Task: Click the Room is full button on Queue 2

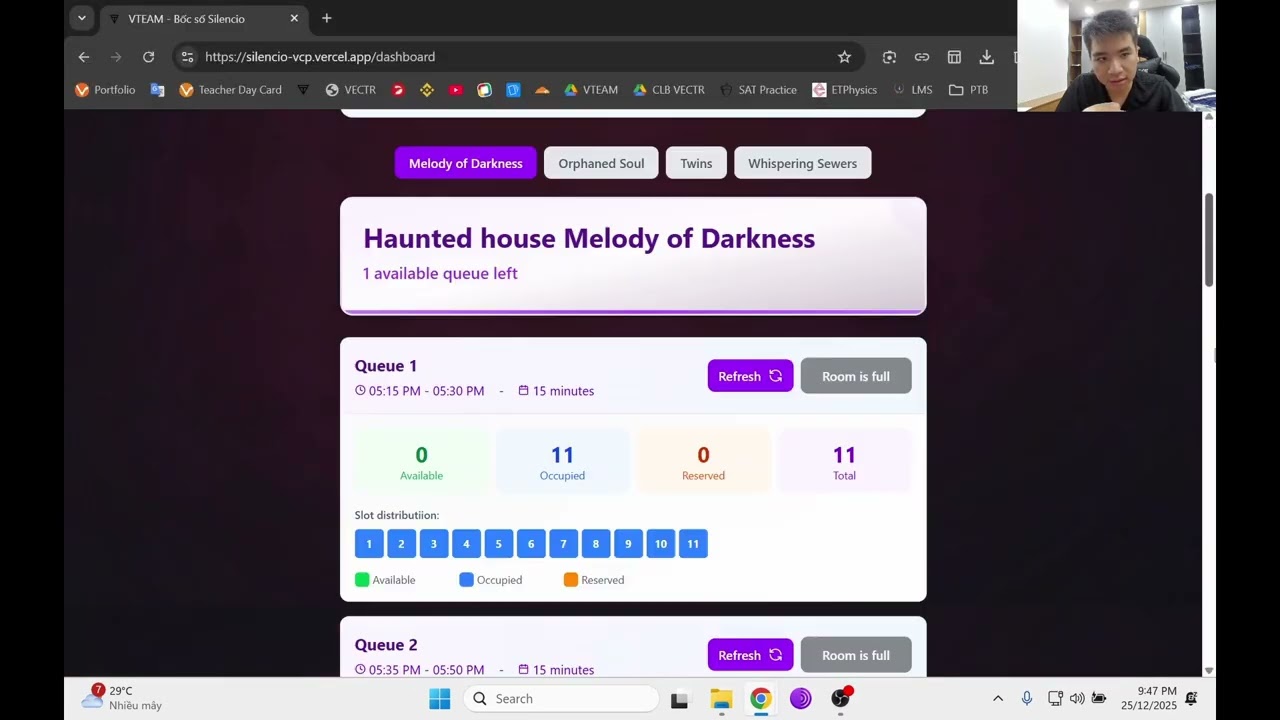Action: pyautogui.click(x=855, y=654)
